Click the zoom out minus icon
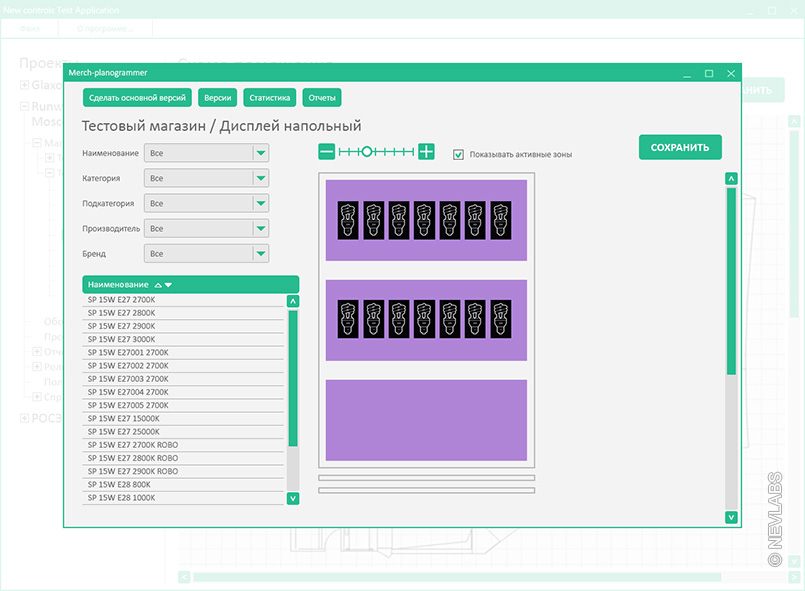Screen dimensions: 805x591 (326, 152)
